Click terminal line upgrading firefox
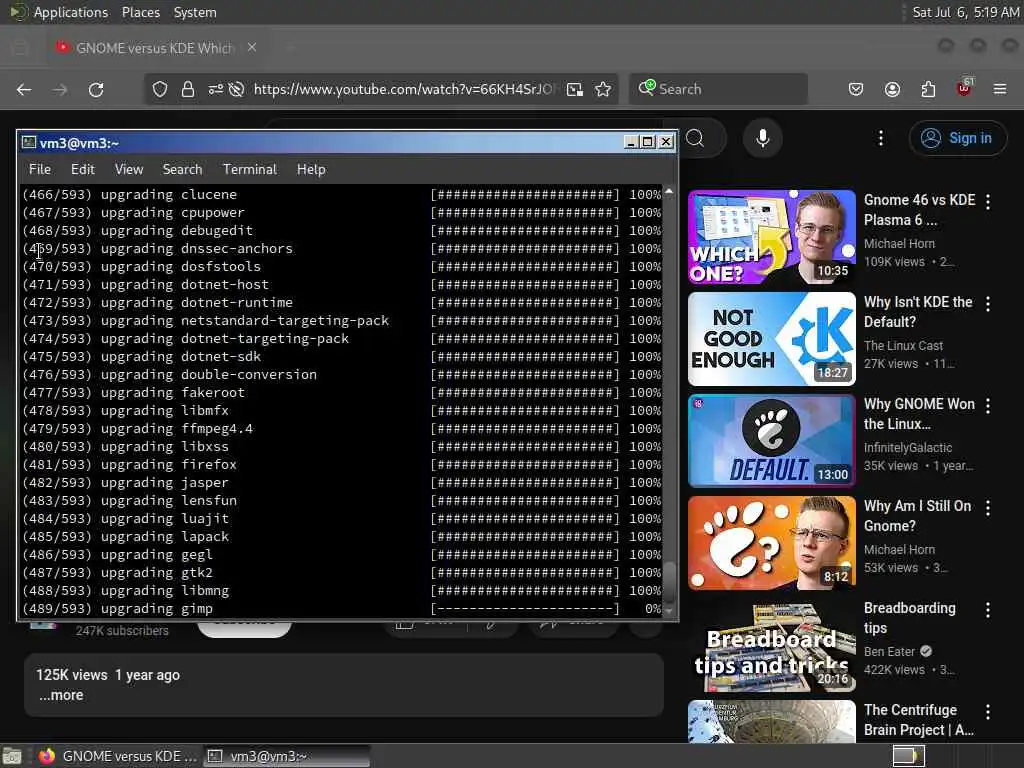The height and width of the screenshot is (768, 1024). [x=342, y=464]
